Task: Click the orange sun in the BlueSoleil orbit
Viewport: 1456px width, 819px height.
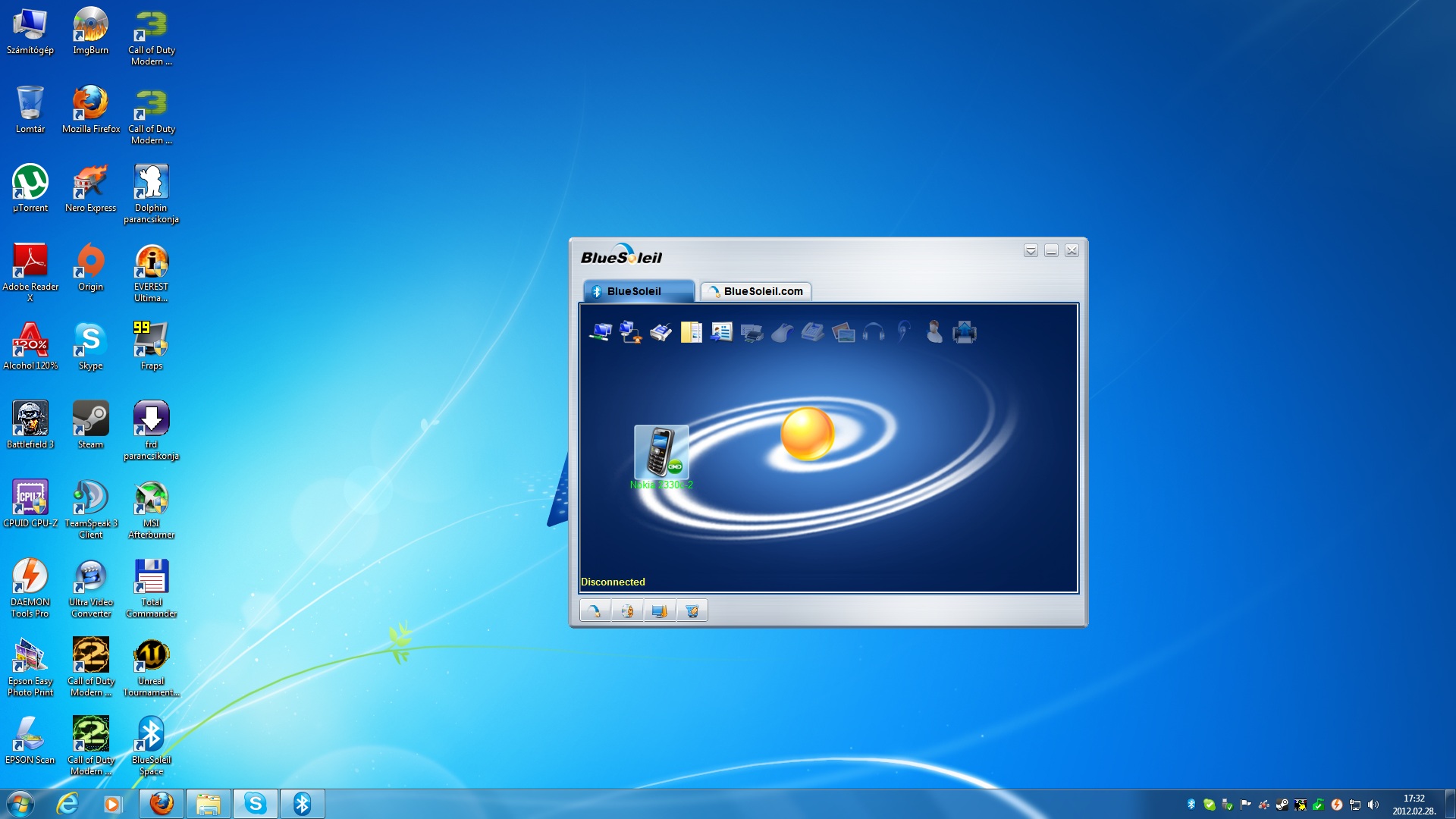Action: (807, 433)
